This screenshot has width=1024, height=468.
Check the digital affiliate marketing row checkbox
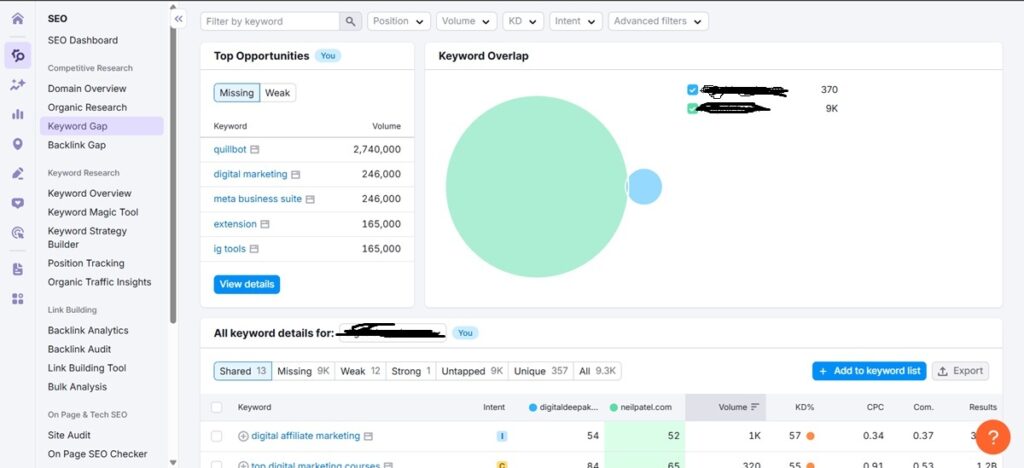tap(217, 436)
